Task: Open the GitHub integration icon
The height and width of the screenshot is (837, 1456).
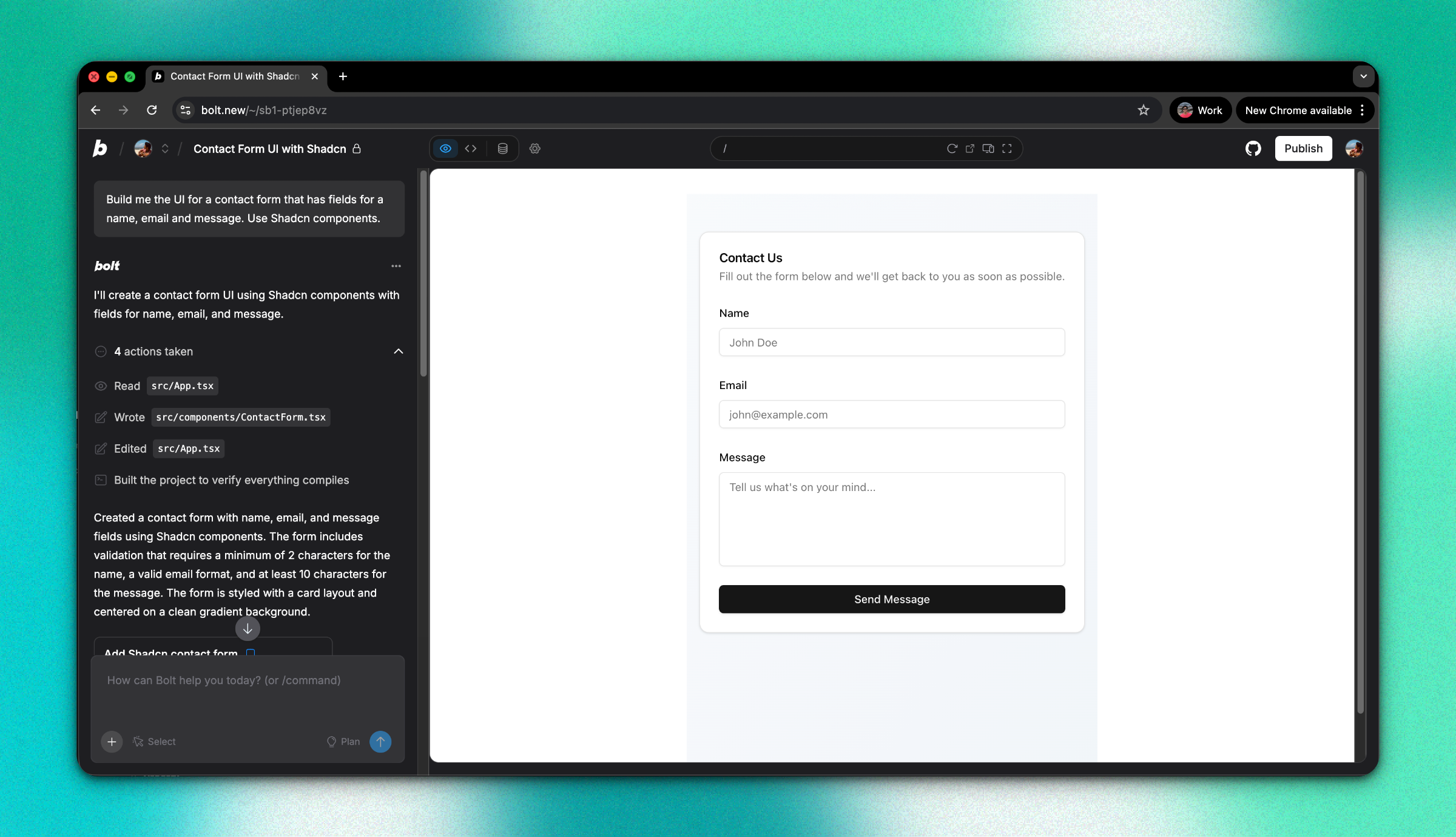Action: coord(1252,148)
